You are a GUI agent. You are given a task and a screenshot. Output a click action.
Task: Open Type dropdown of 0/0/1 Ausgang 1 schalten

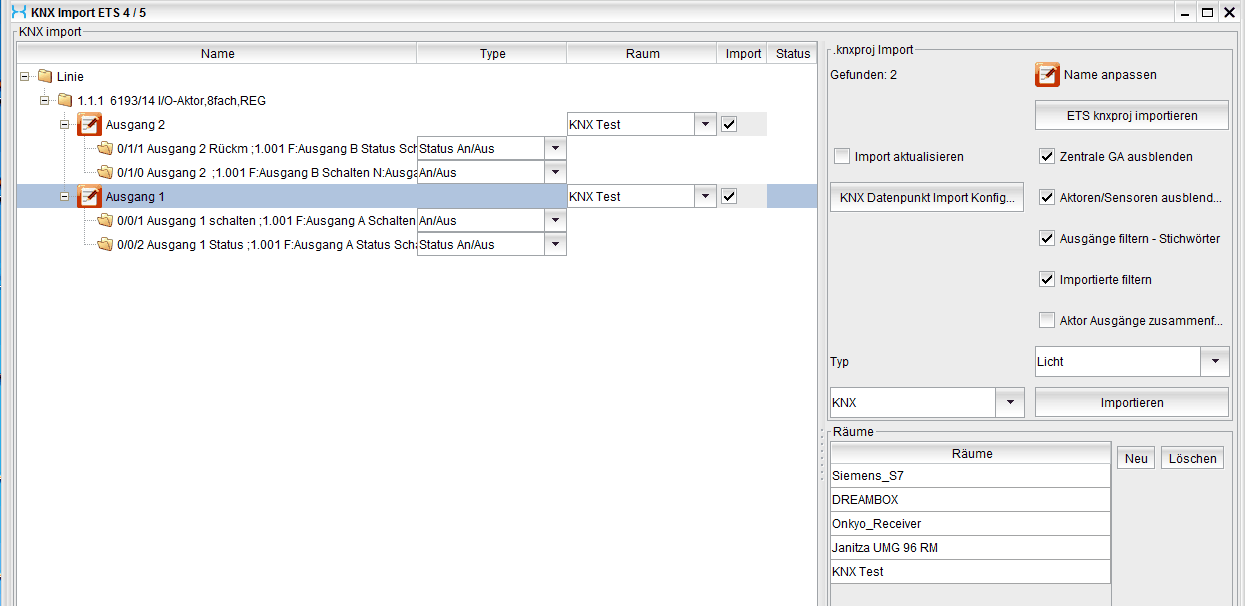(555, 220)
